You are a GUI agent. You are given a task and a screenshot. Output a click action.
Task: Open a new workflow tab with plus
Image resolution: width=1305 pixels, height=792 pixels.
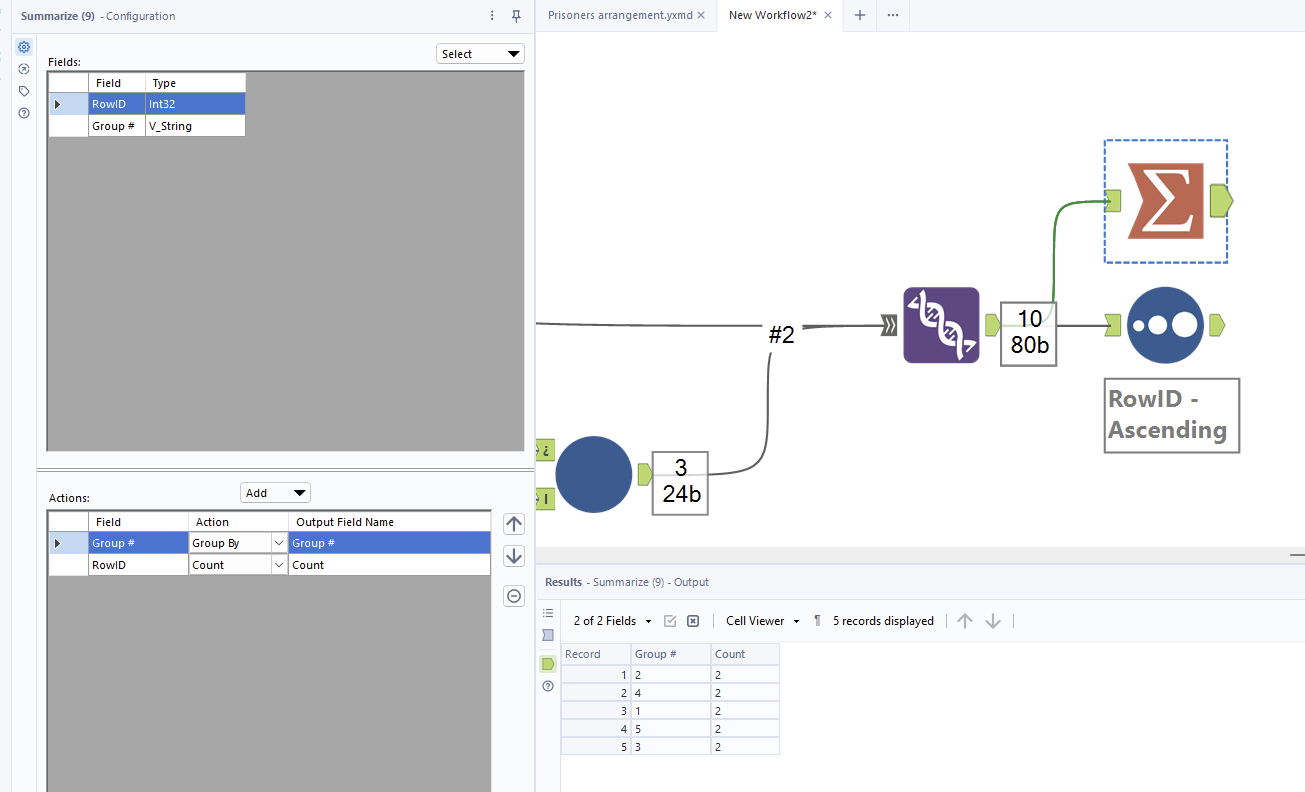(859, 16)
